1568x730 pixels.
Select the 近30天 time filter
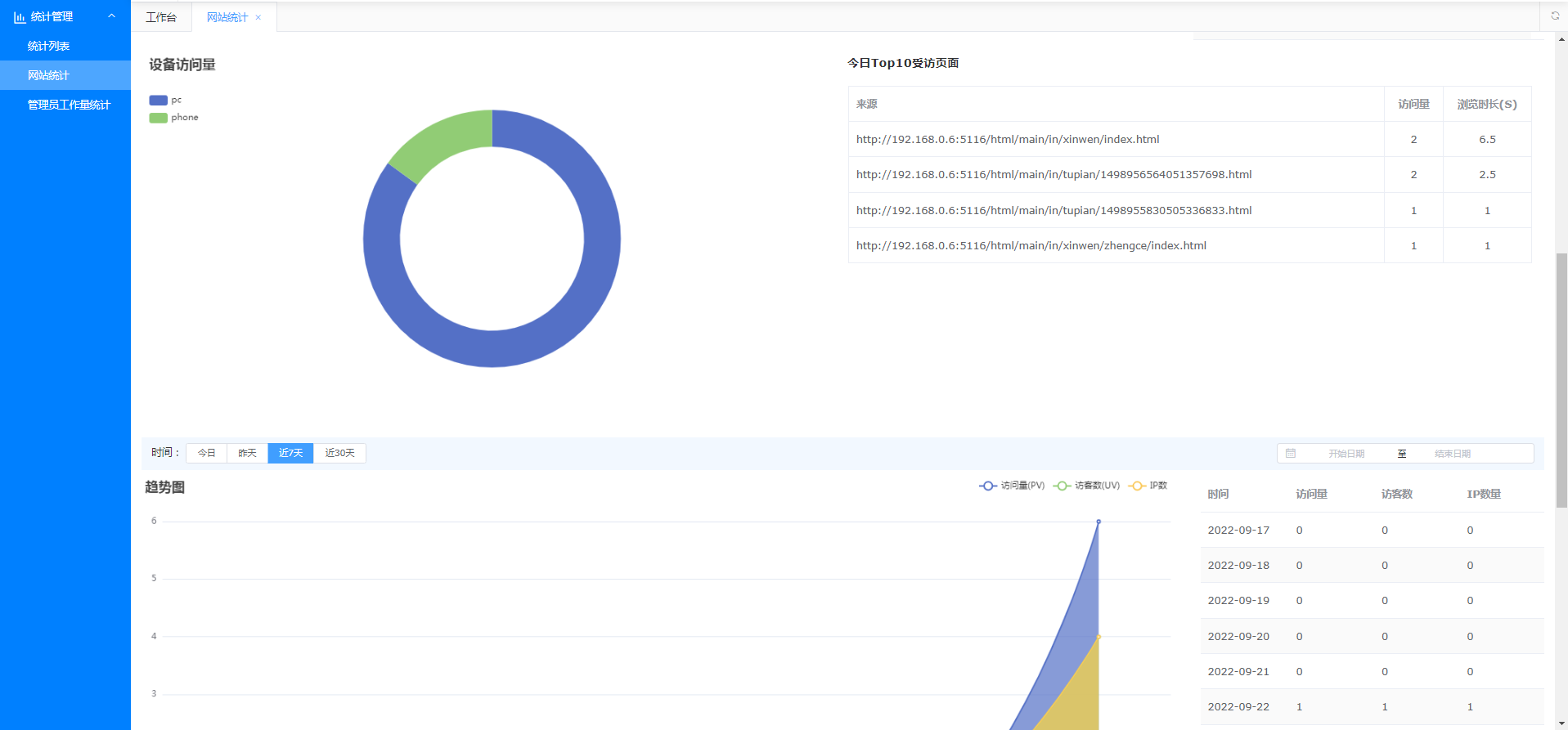pos(339,453)
